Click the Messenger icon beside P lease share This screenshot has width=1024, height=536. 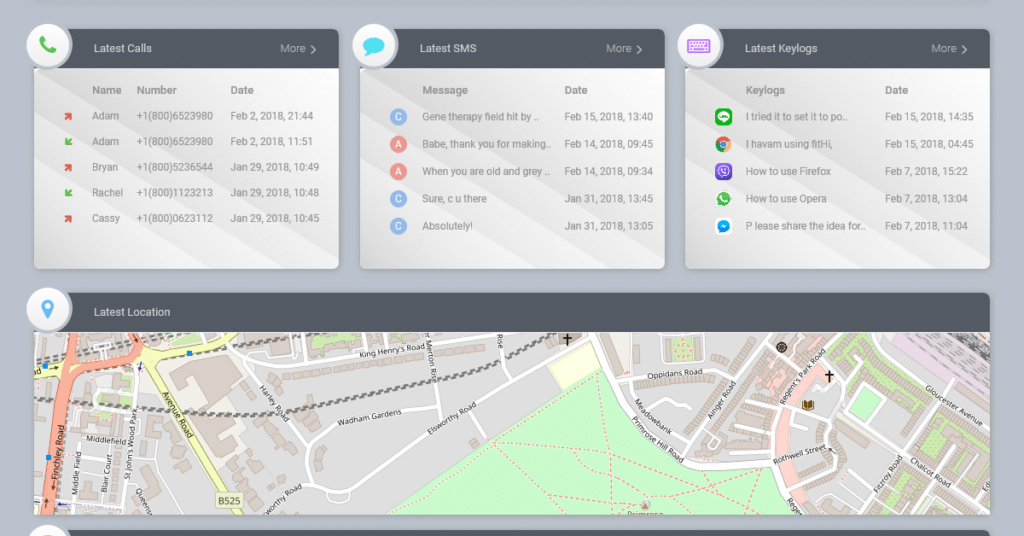pos(723,227)
